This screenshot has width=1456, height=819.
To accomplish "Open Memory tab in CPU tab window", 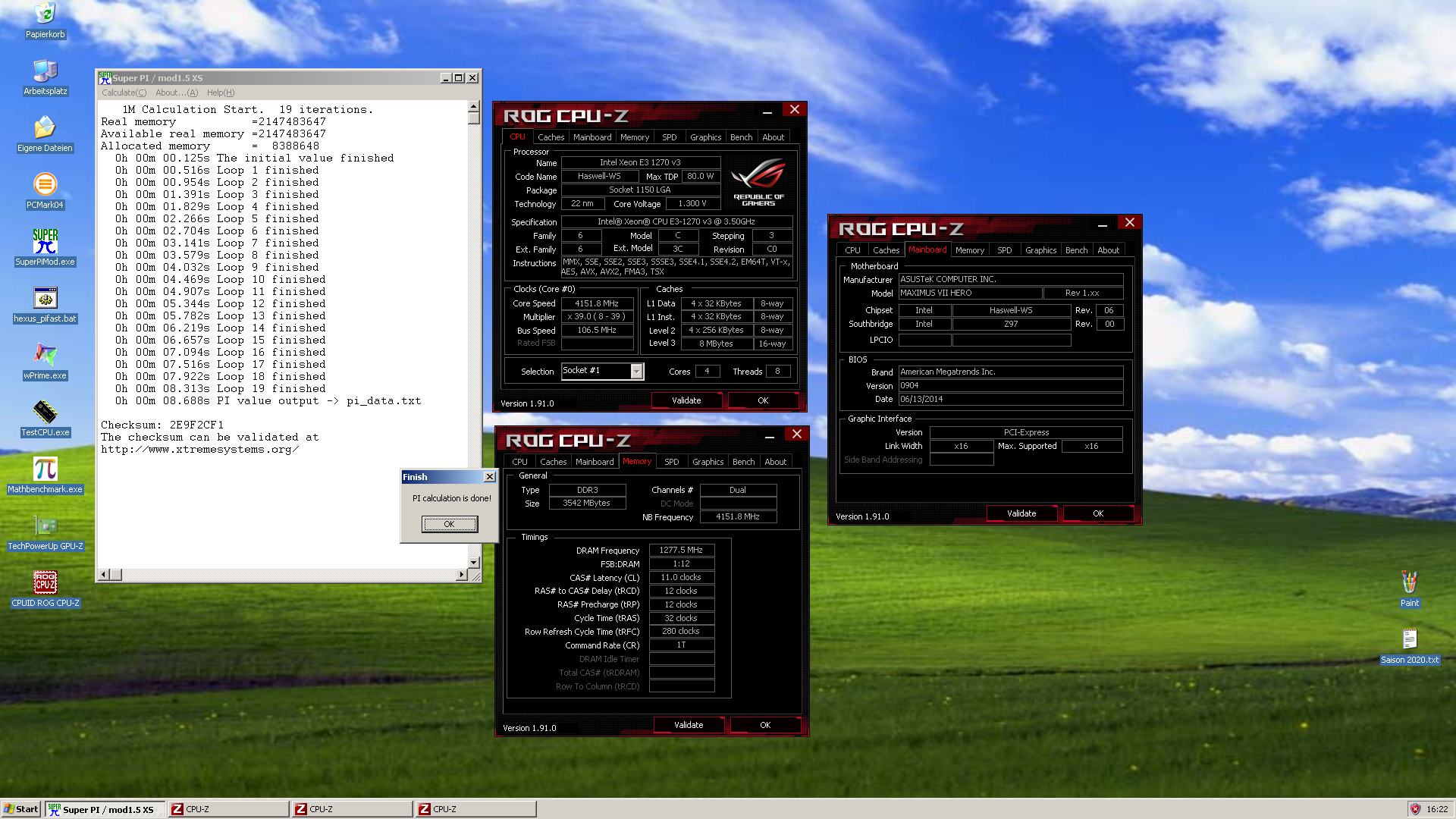I will (x=635, y=137).
